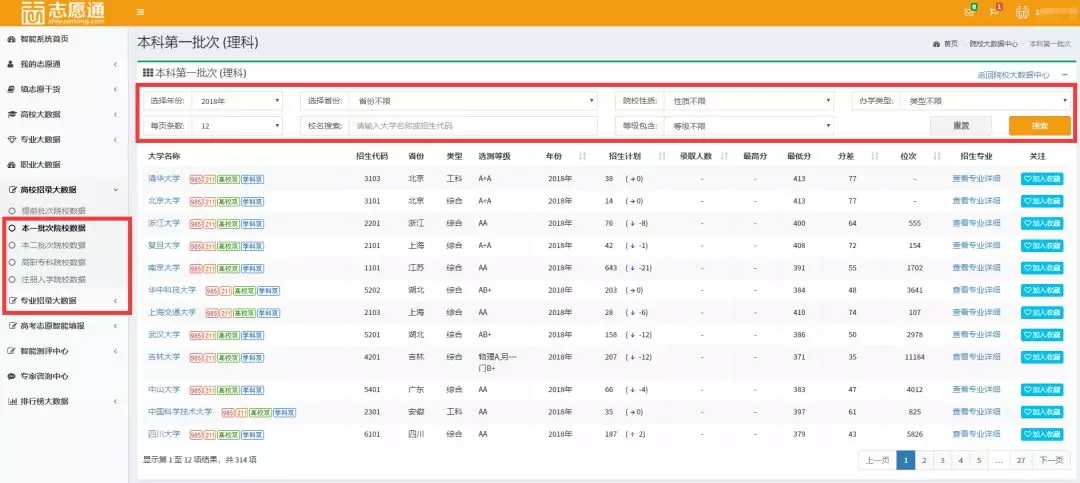Image resolution: width=1080 pixels, height=483 pixels.
Task: Click sort arrows on 分差 column
Action: [874, 156]
